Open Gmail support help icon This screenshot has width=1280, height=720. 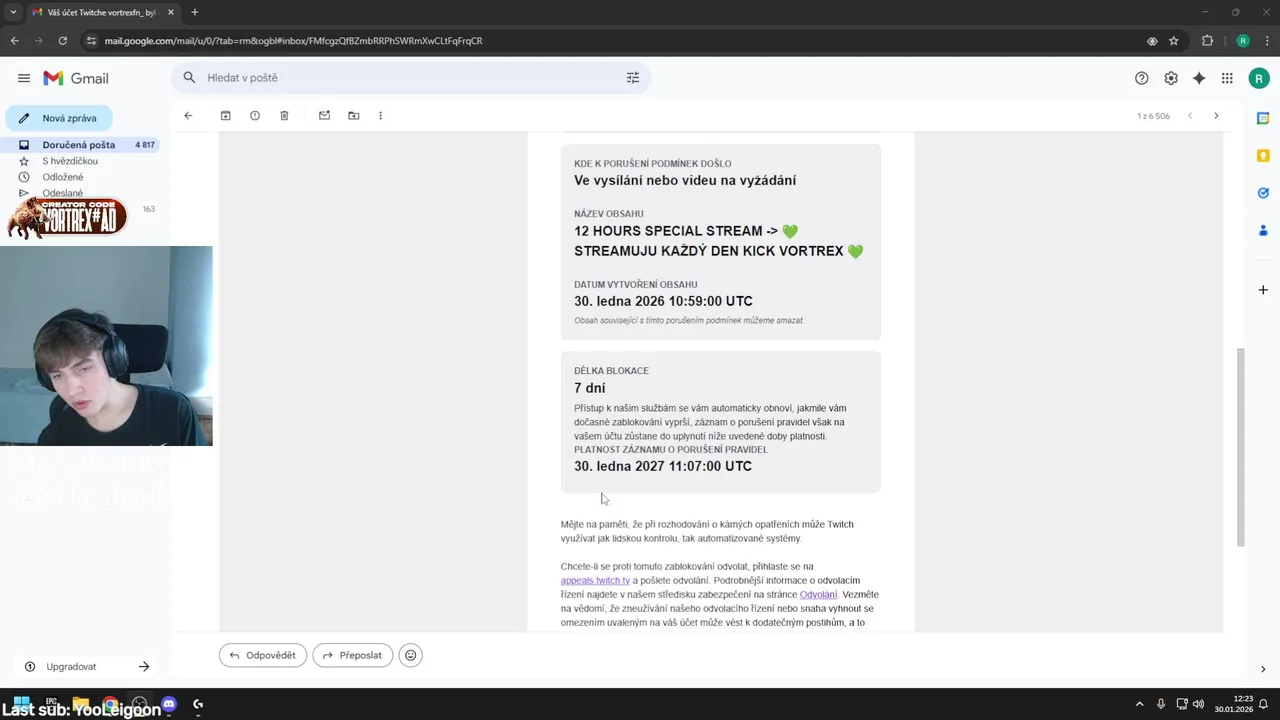(x=1142, y=78)
